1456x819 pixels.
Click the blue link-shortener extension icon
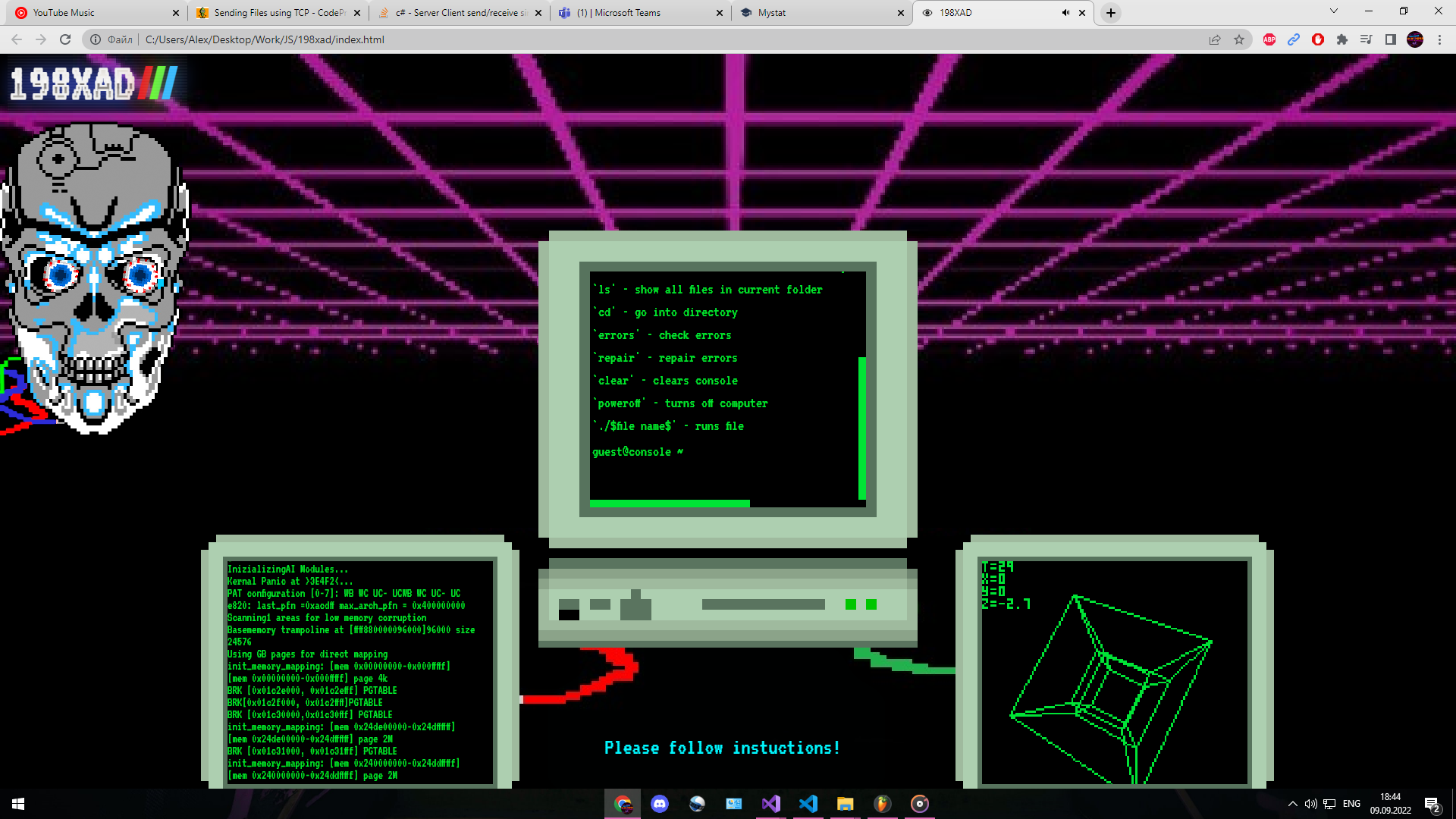pos(1293,39)
